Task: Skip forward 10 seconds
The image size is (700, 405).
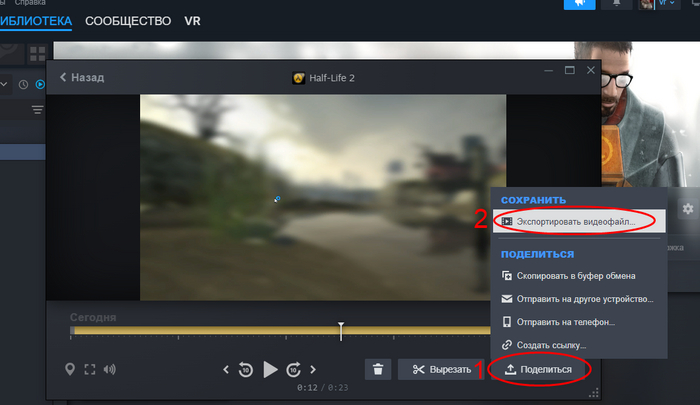Action: coord(293,369)
